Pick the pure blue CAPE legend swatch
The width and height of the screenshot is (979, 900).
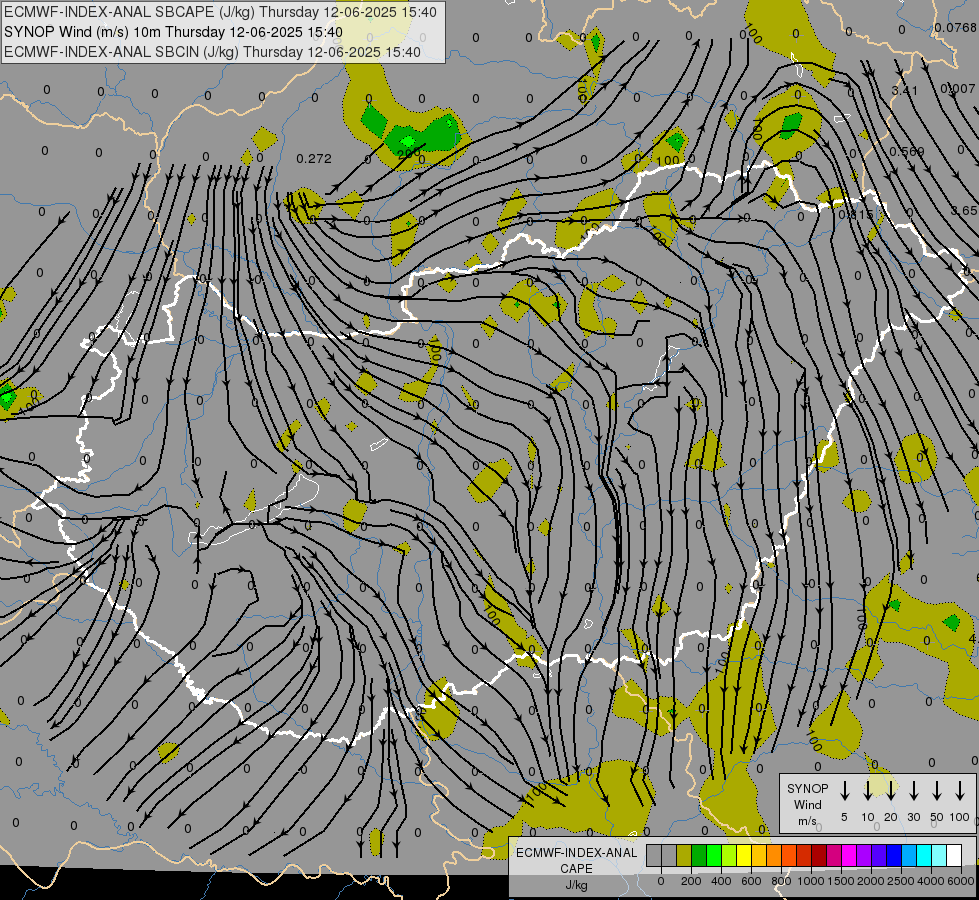pyautogui.click(x=893, y=855)
